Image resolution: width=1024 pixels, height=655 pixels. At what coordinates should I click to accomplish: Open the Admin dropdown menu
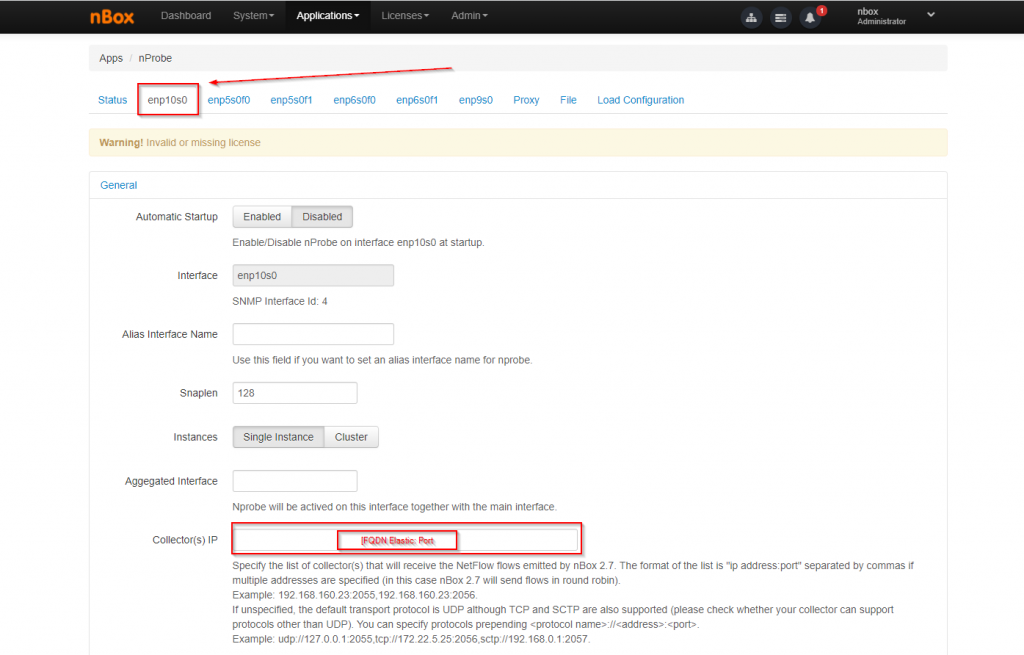click(469, 16)
